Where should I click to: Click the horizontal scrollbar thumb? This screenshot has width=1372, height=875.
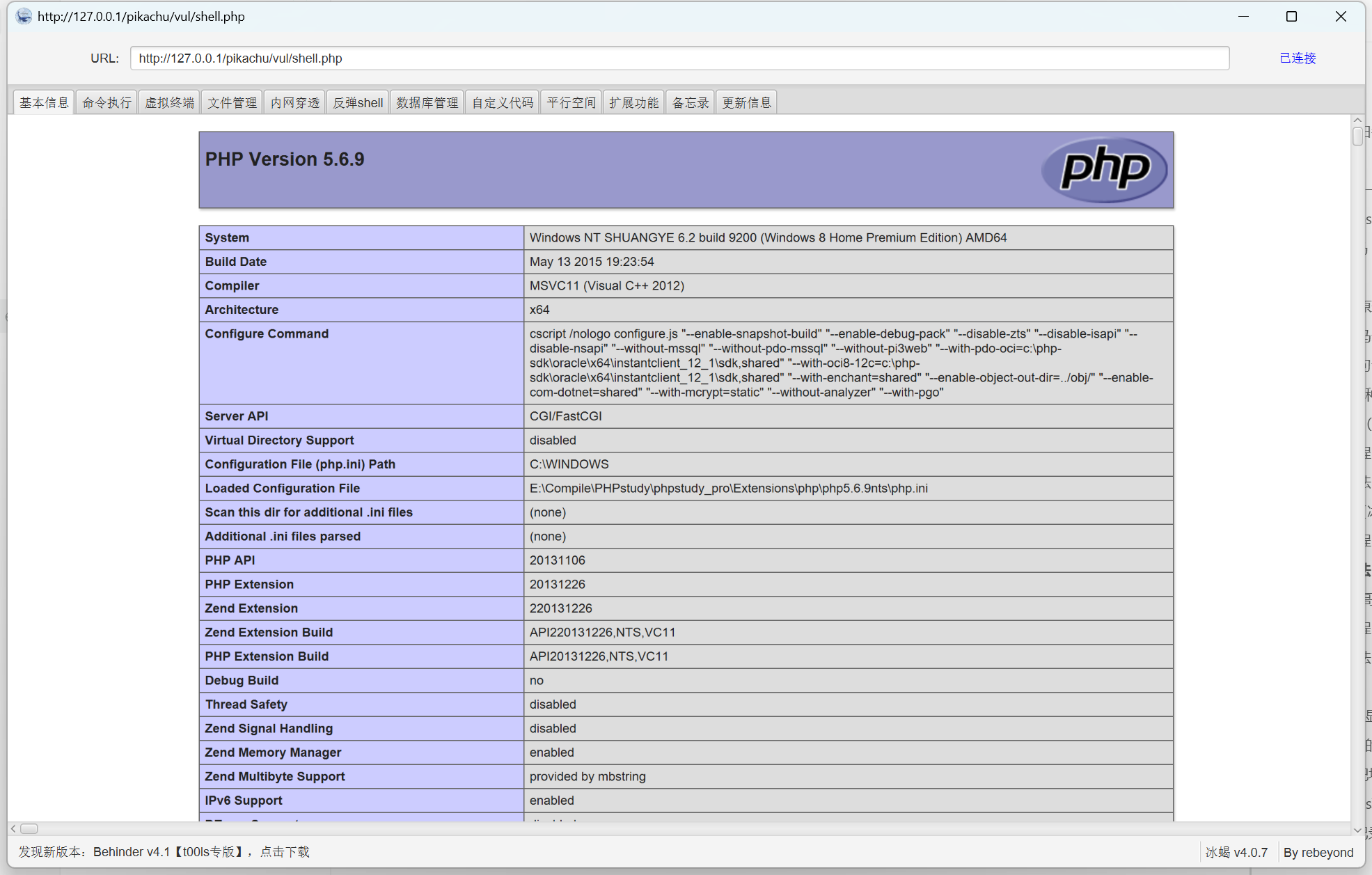coord(29,828)
